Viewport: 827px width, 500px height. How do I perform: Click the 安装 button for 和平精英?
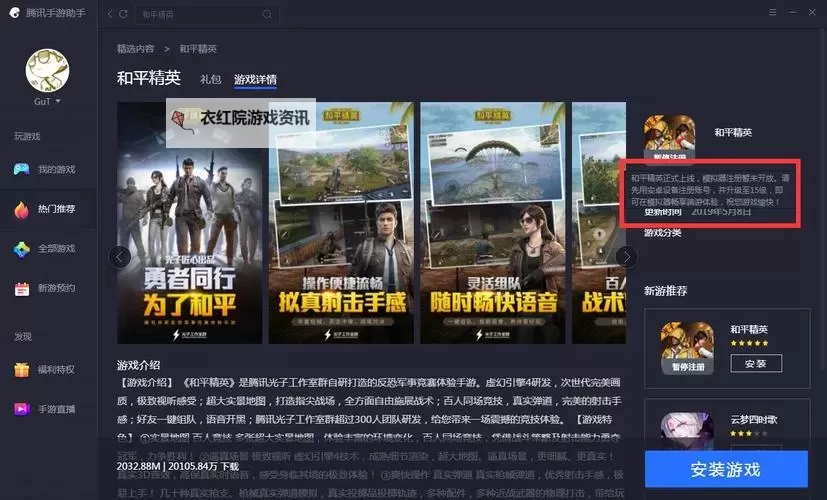(x=756, y=363)
